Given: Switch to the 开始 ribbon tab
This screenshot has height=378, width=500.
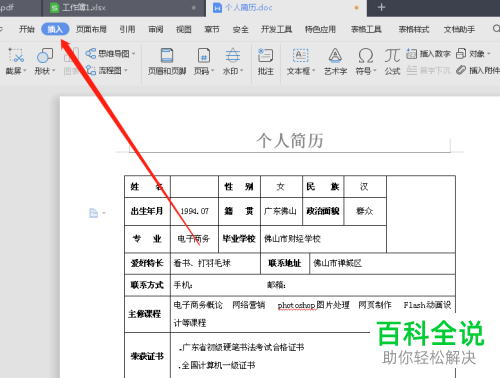Looking at the screenshot, I should click(27, 29).
